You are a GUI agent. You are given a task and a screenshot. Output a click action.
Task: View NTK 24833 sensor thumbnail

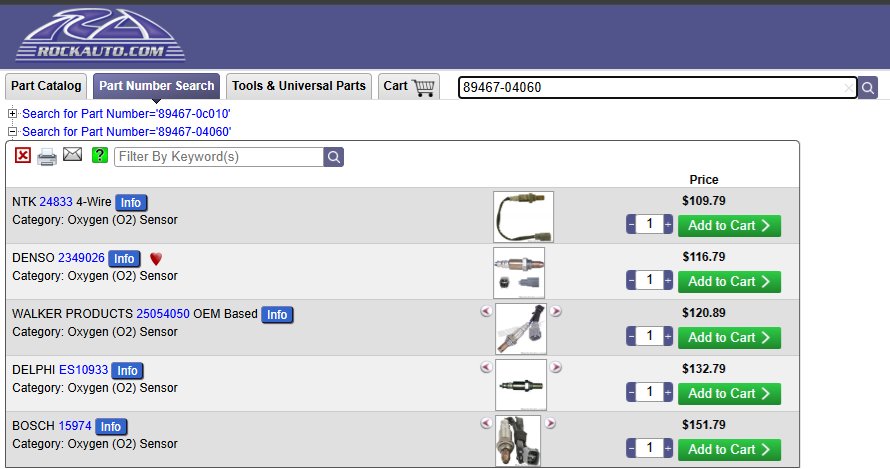[x=523, y=216]
